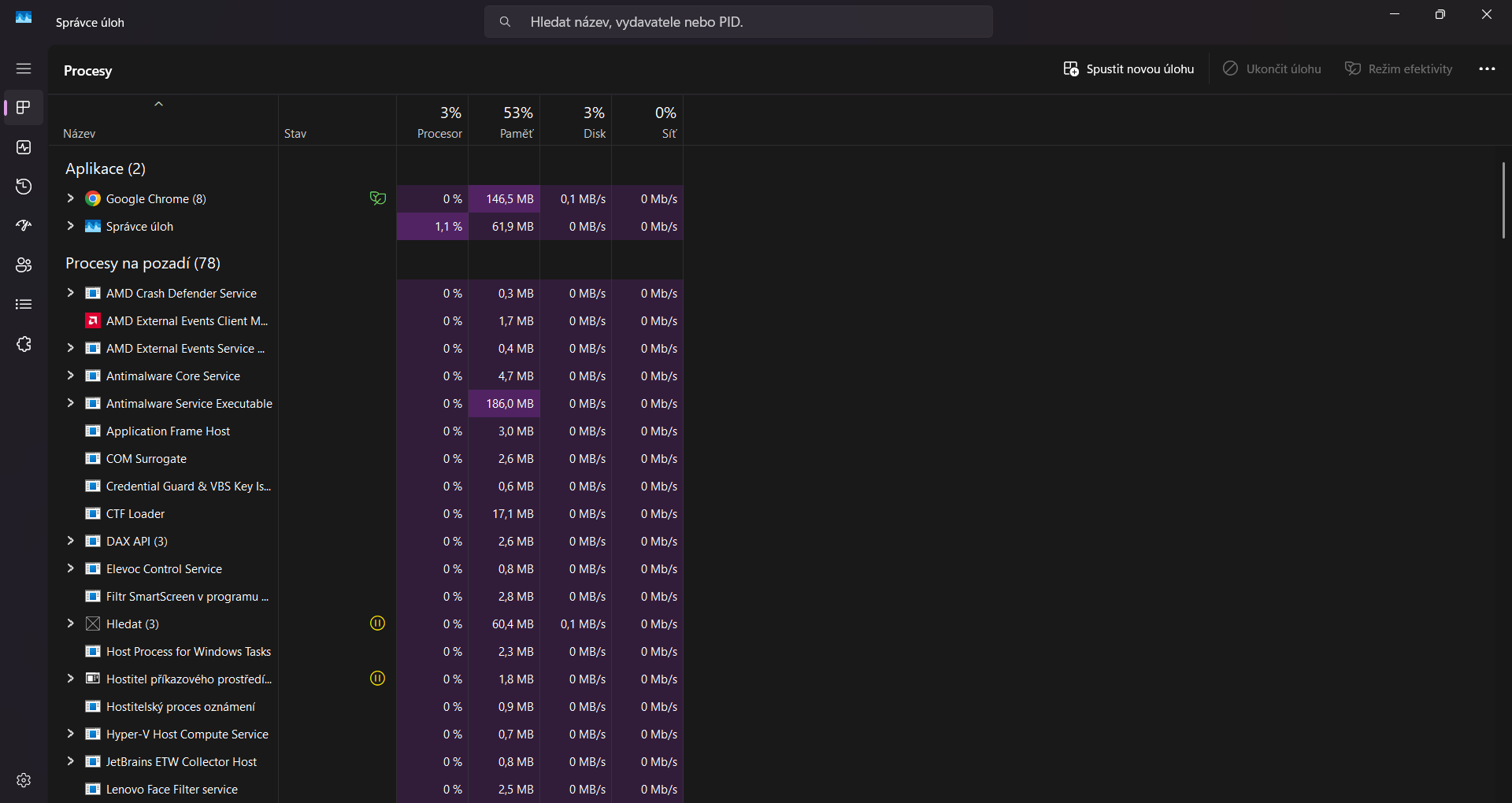The image size is (1512, 803).
Task: Open the Startup apps page icon
Action: (x=24, y=226)
